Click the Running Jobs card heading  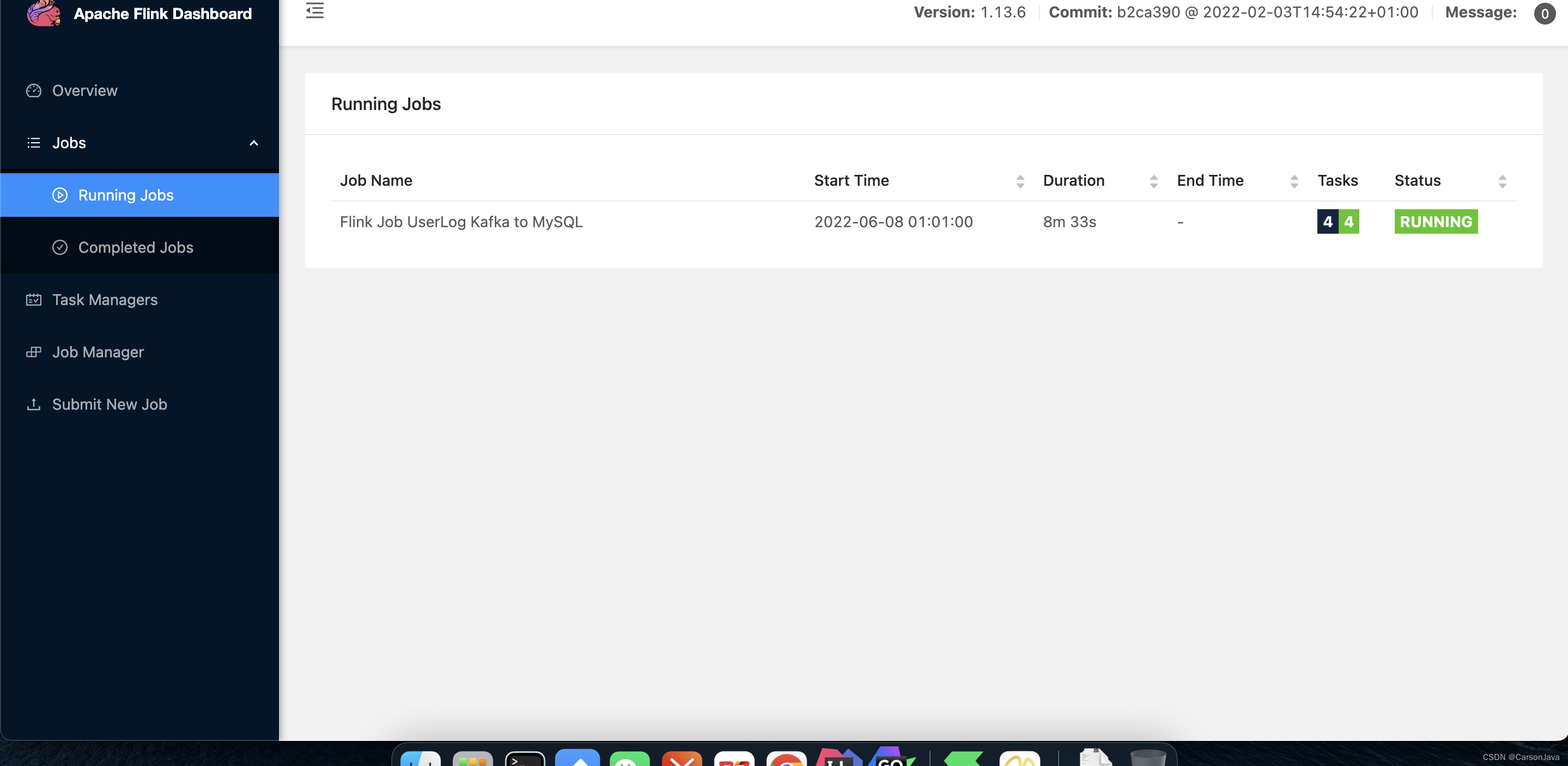(x=386, y=104)
